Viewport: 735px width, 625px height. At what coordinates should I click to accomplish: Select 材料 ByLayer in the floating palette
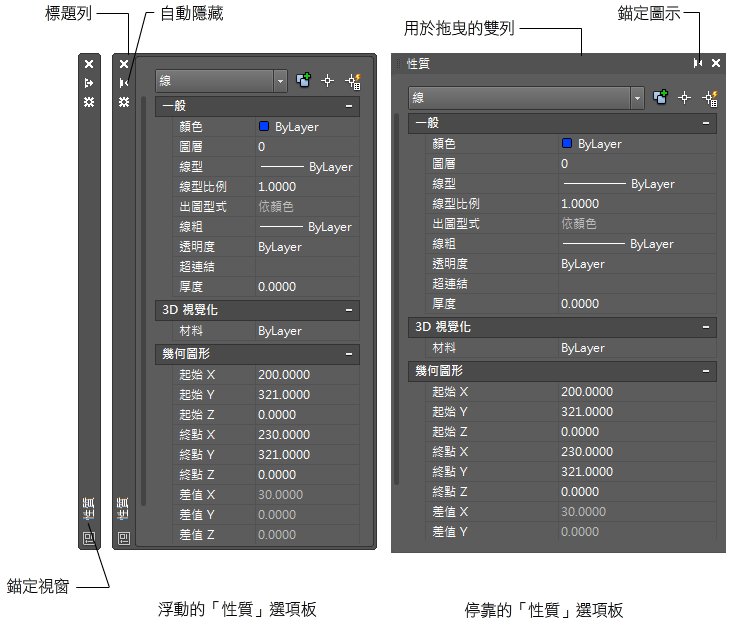pos(308,331)
